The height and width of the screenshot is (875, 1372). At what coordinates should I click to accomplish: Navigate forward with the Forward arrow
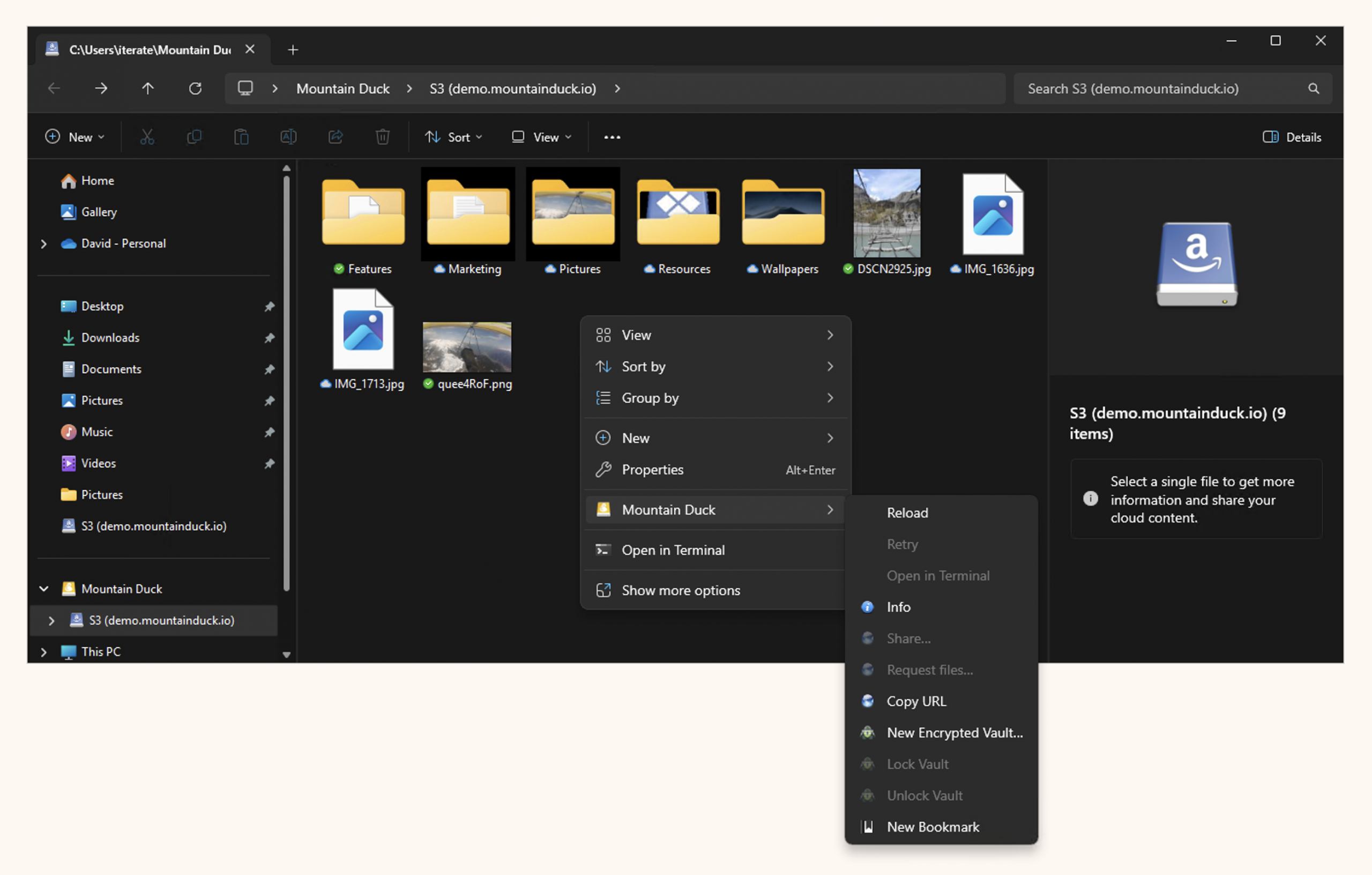[x=101, y=88]
